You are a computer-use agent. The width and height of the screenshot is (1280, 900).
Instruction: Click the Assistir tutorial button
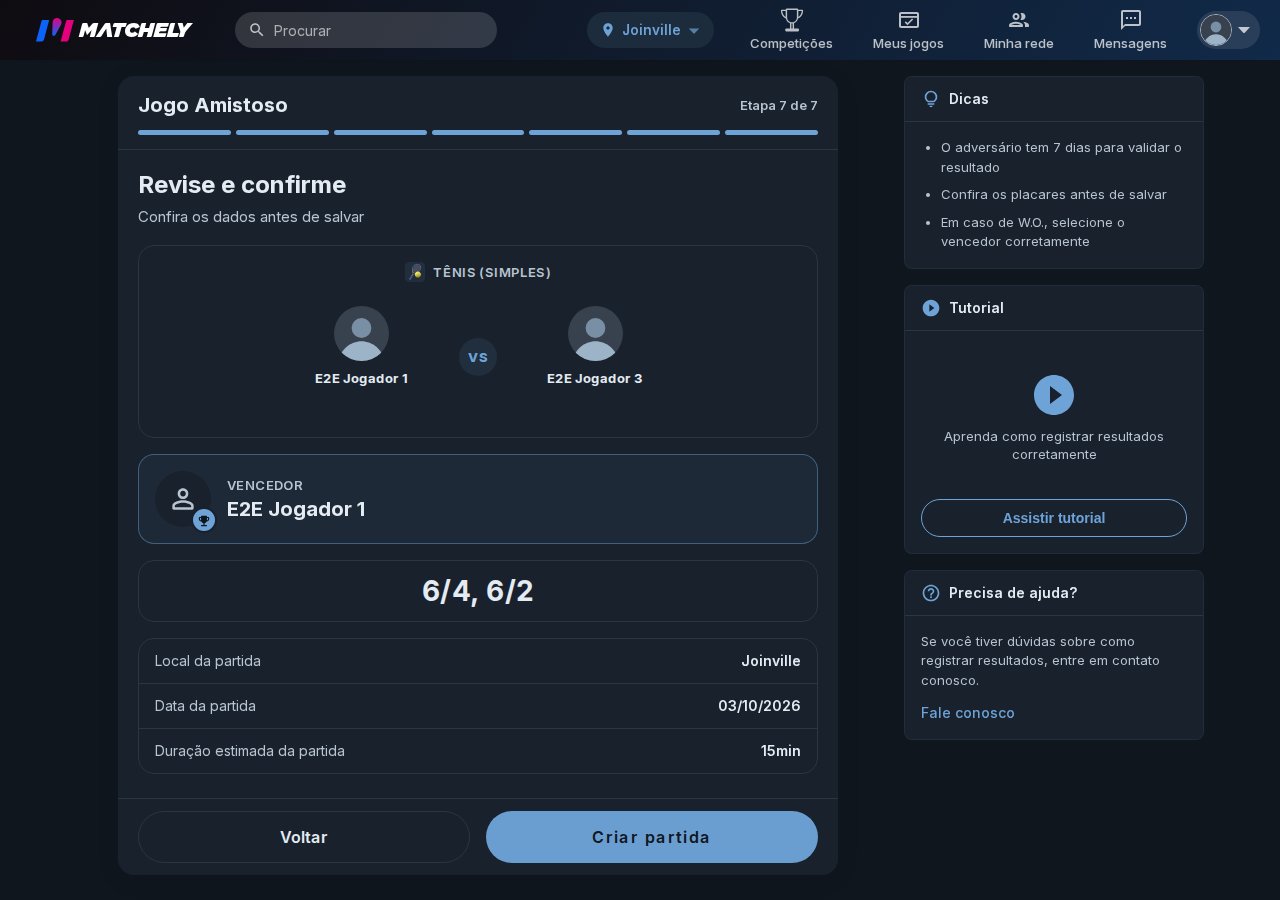[1054, 518]
